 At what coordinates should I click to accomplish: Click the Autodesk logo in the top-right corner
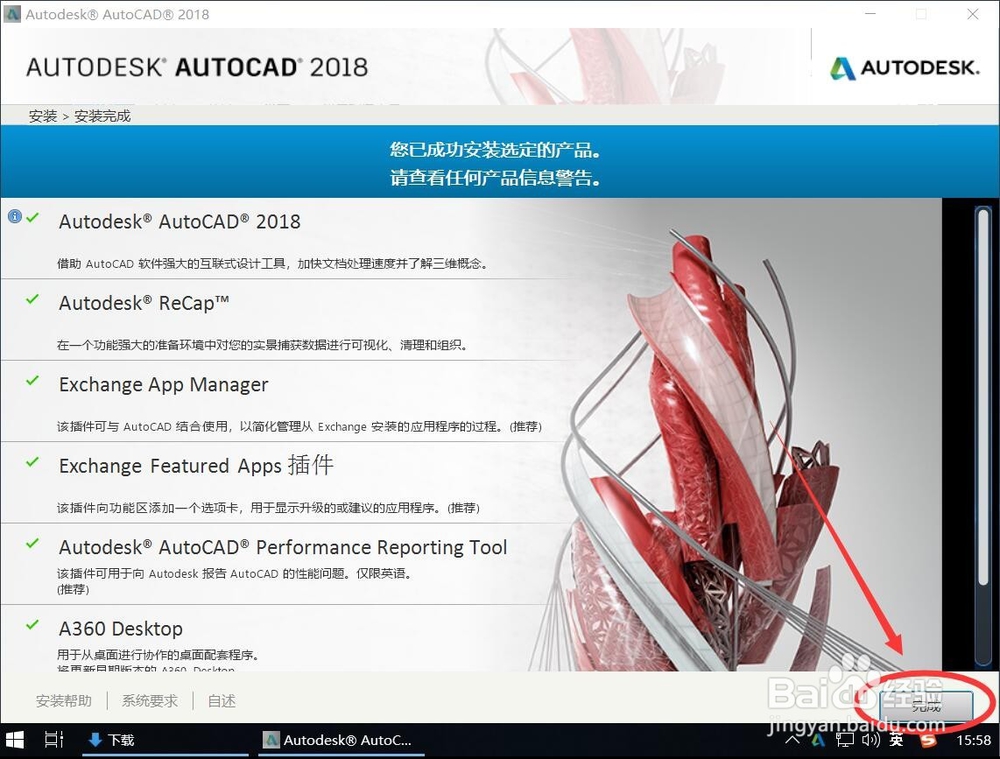[903, 68]
